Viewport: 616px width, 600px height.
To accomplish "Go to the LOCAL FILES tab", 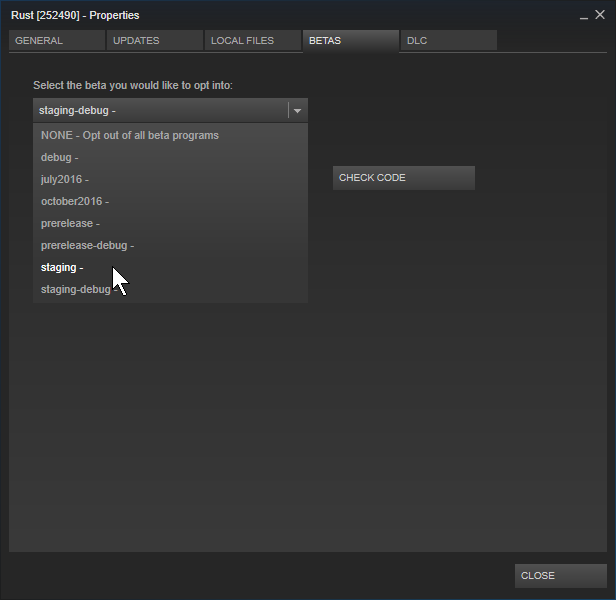I will click(253, 40).
